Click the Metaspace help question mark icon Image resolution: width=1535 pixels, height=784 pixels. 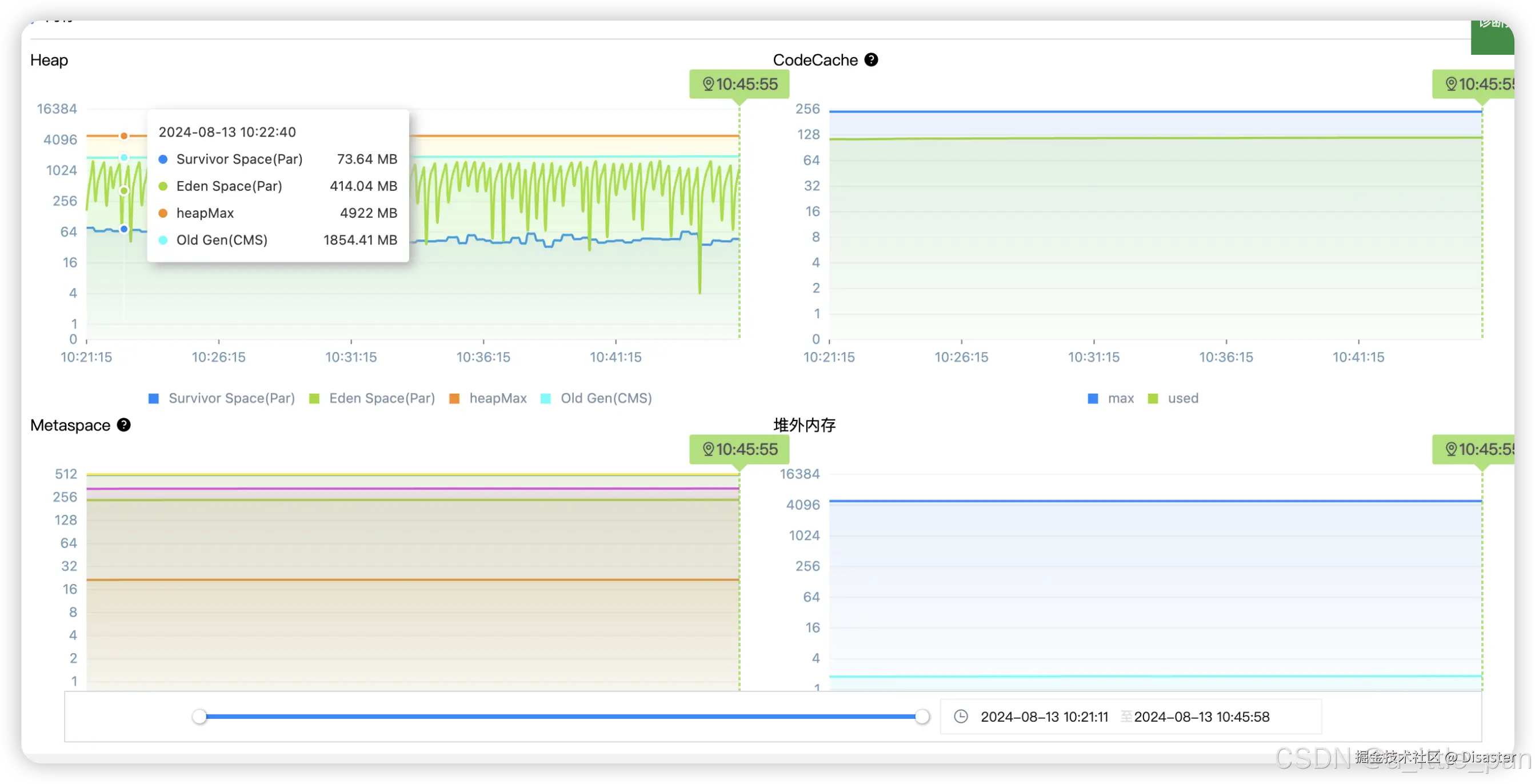click(x=123, y=425)
